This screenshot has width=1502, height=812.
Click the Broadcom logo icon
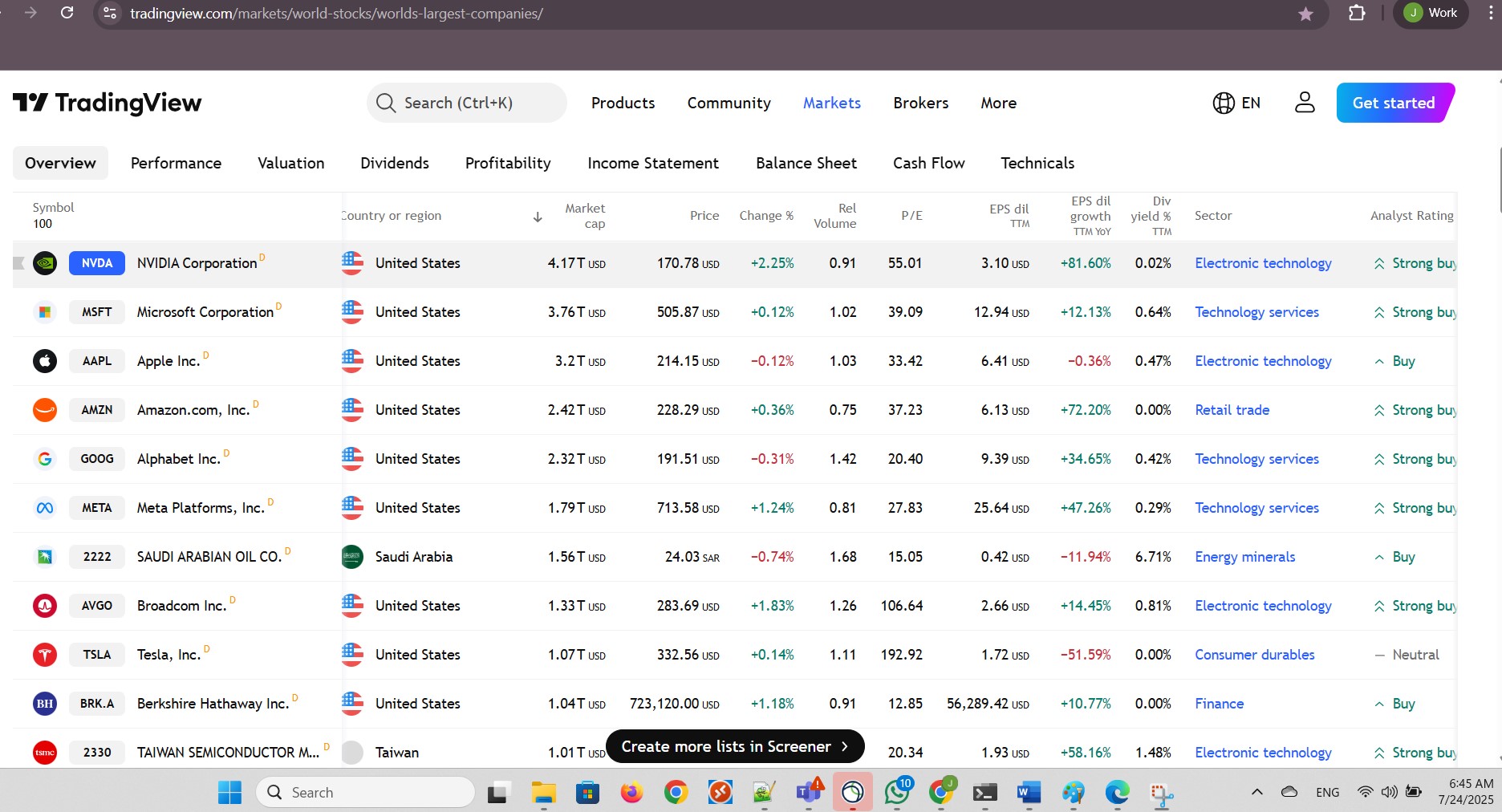[x=45, y=606]
